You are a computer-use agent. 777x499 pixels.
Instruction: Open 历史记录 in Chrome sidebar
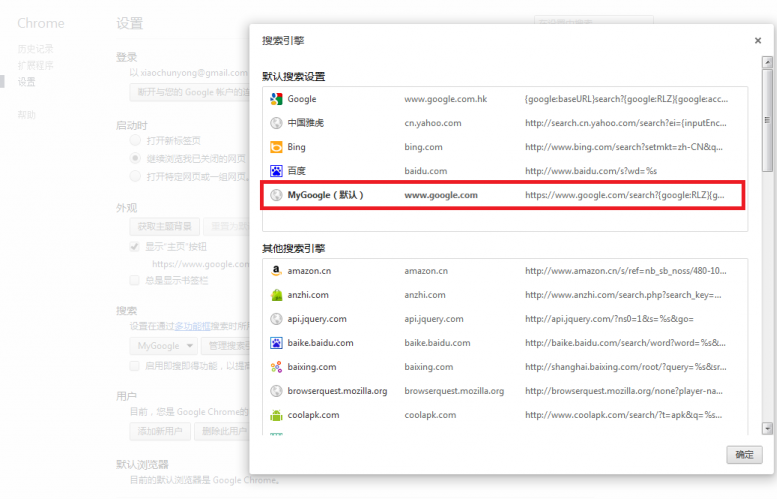tap(35, 49)
